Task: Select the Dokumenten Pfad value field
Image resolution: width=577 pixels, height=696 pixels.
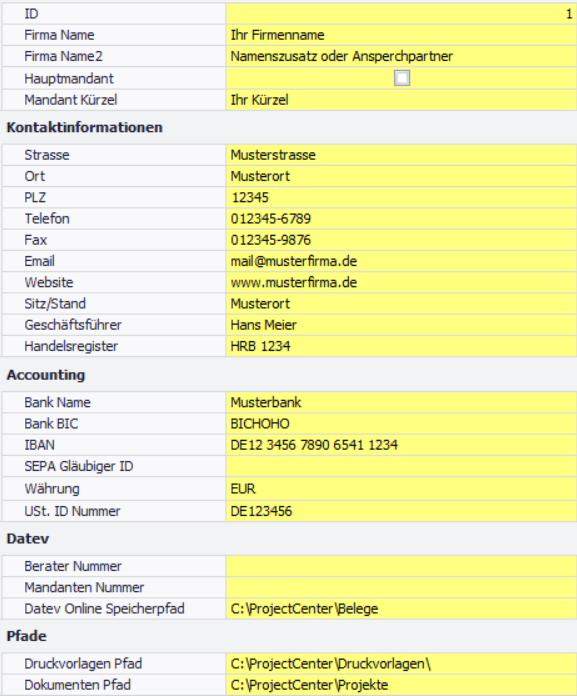Action: click(x=401, y=685)
